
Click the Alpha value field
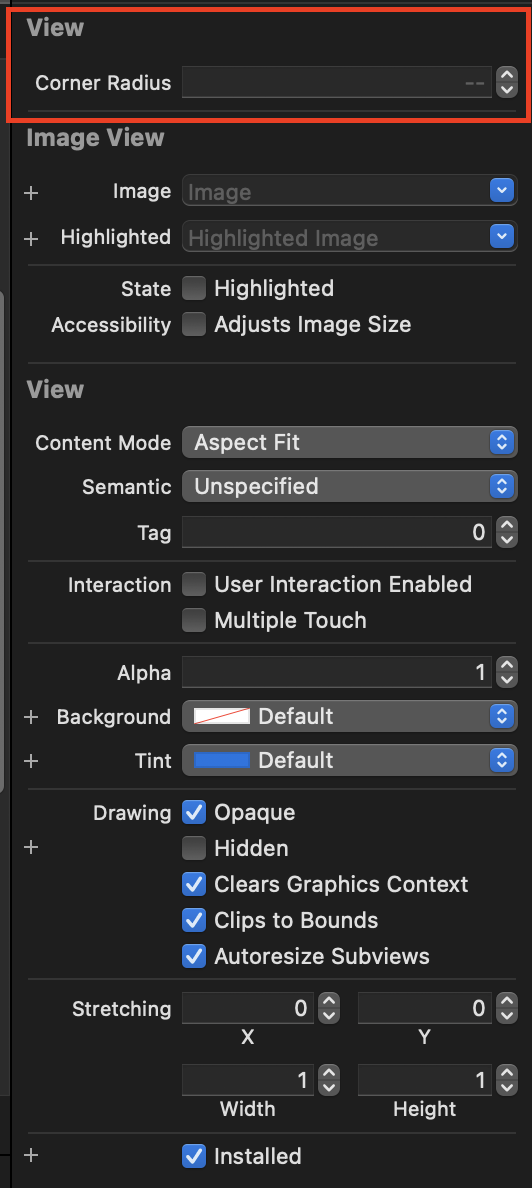[336, 673]
